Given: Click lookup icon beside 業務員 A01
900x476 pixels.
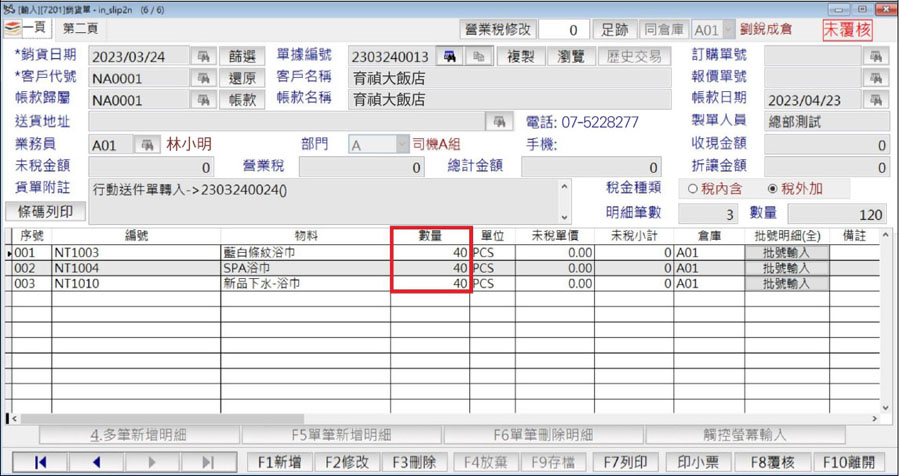Looking at the screenshot, I should 148,144.
